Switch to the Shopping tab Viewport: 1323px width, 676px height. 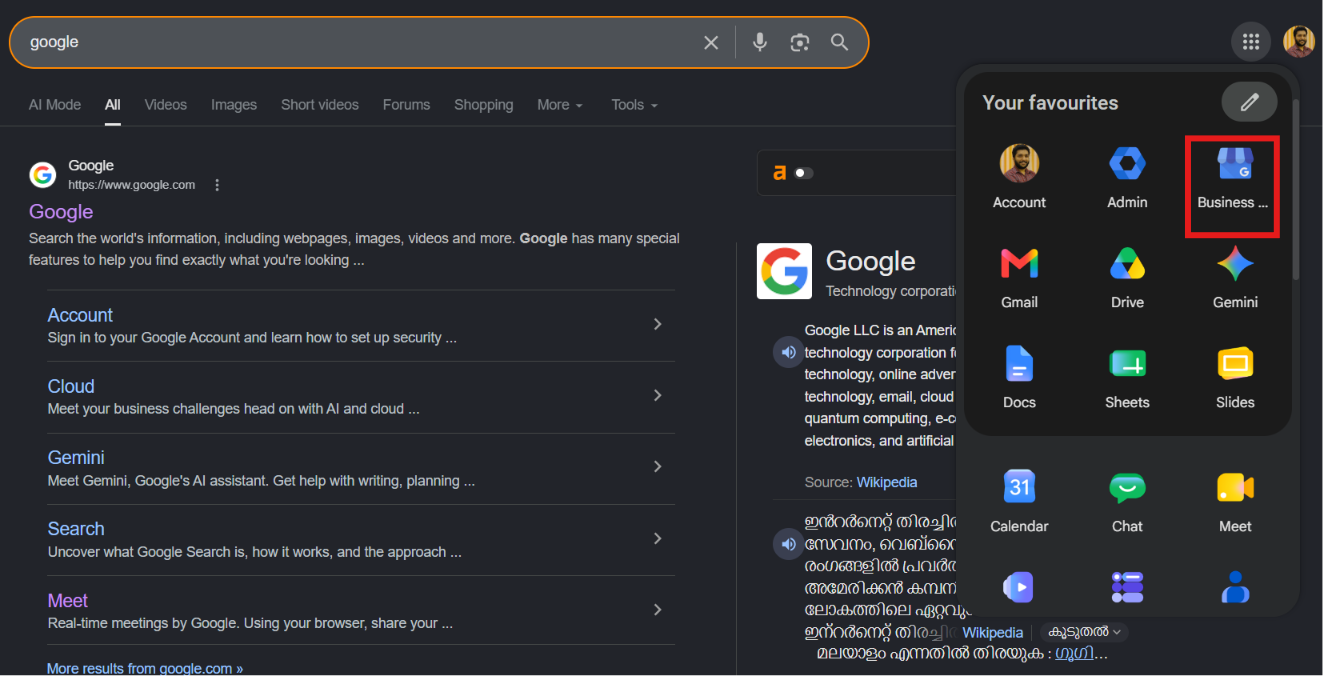tap(484, 105)
